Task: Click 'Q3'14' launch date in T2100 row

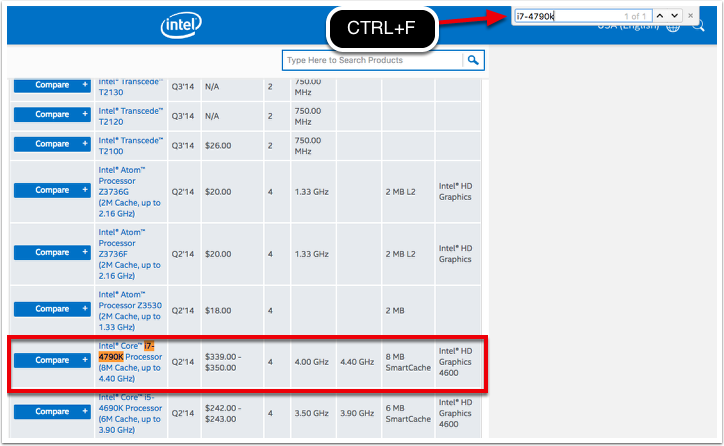Action: click(183, 146)
